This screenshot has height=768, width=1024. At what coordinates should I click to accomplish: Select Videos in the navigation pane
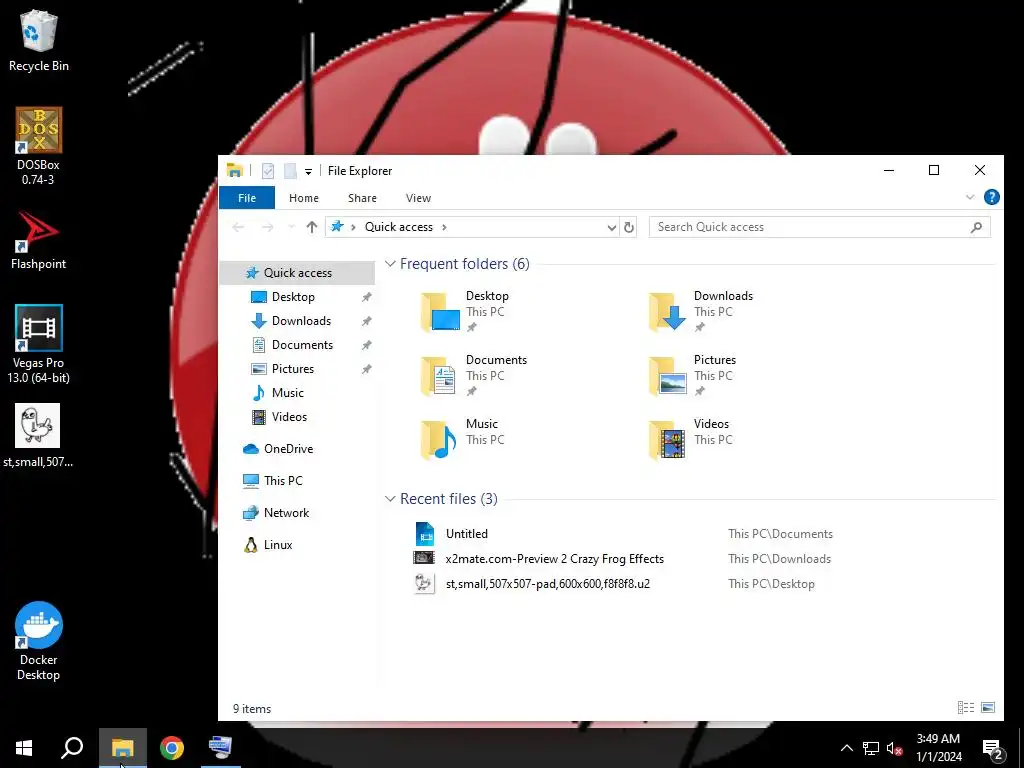click(296, 417)
